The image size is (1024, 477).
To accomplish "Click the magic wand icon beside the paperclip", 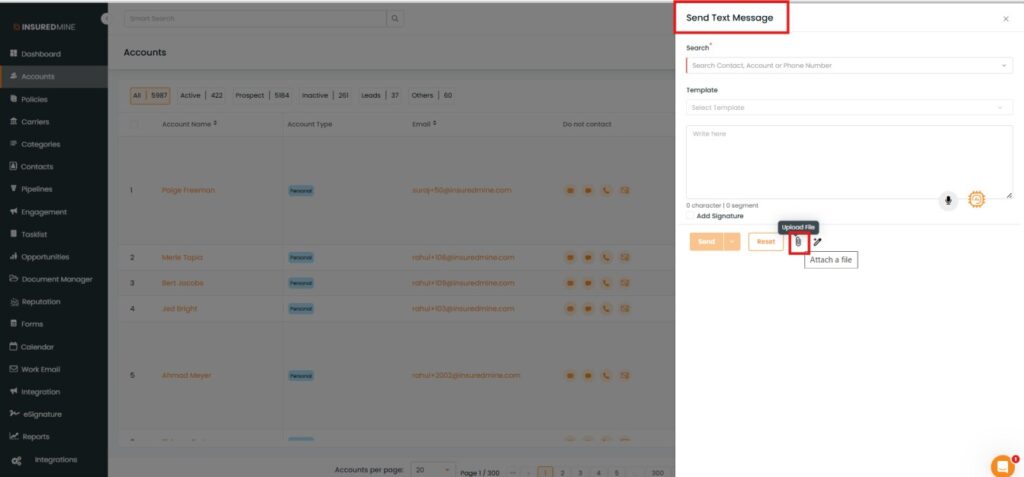I will 817,242.
